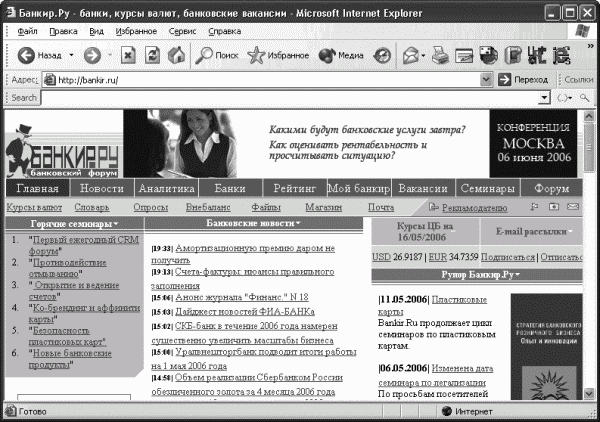Open the Сервис menu

[183, 31]
